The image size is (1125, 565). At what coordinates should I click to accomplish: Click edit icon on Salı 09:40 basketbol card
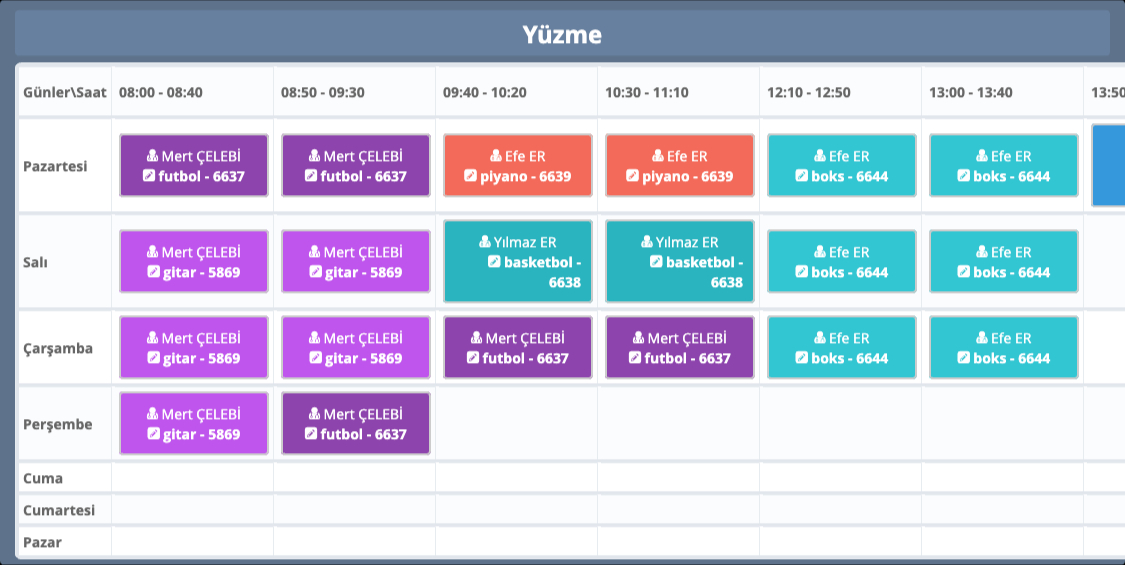(x=494, y=262)
